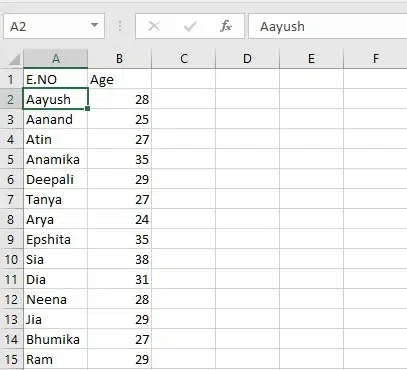
Task: Click the Name Box showing A2
Action: [x=54, y=26]
